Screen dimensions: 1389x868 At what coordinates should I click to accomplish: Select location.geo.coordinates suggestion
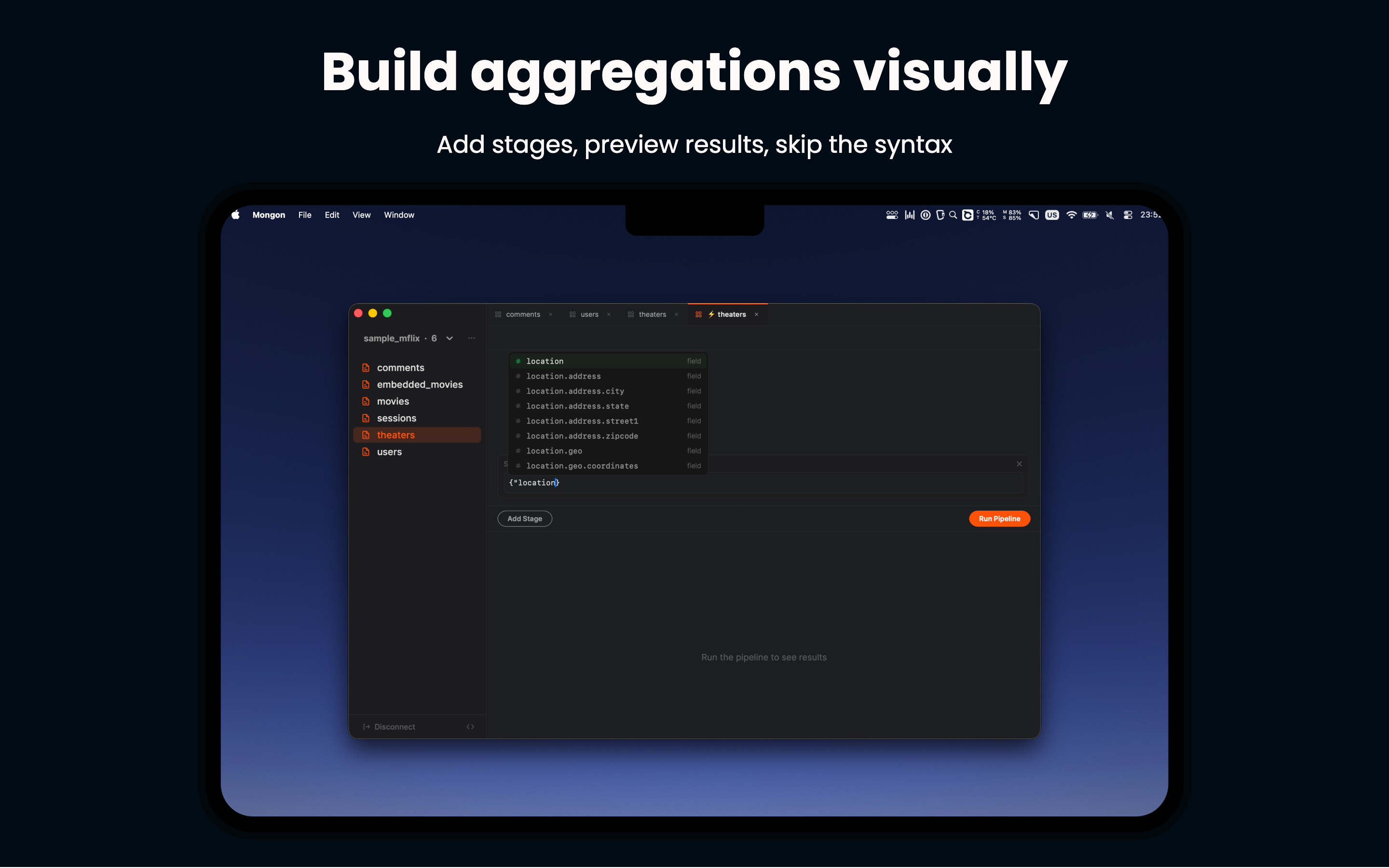[x=608, y=465]
